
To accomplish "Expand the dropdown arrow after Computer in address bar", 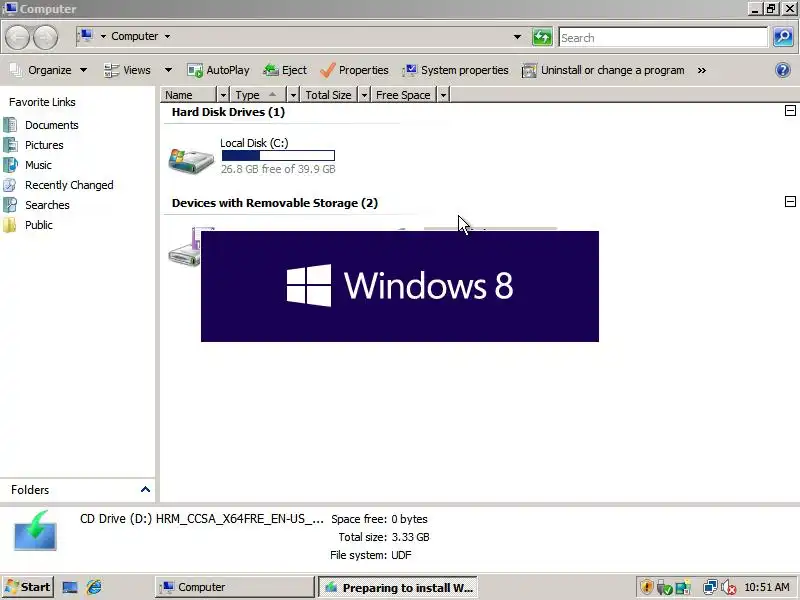I will pos(167,36).
